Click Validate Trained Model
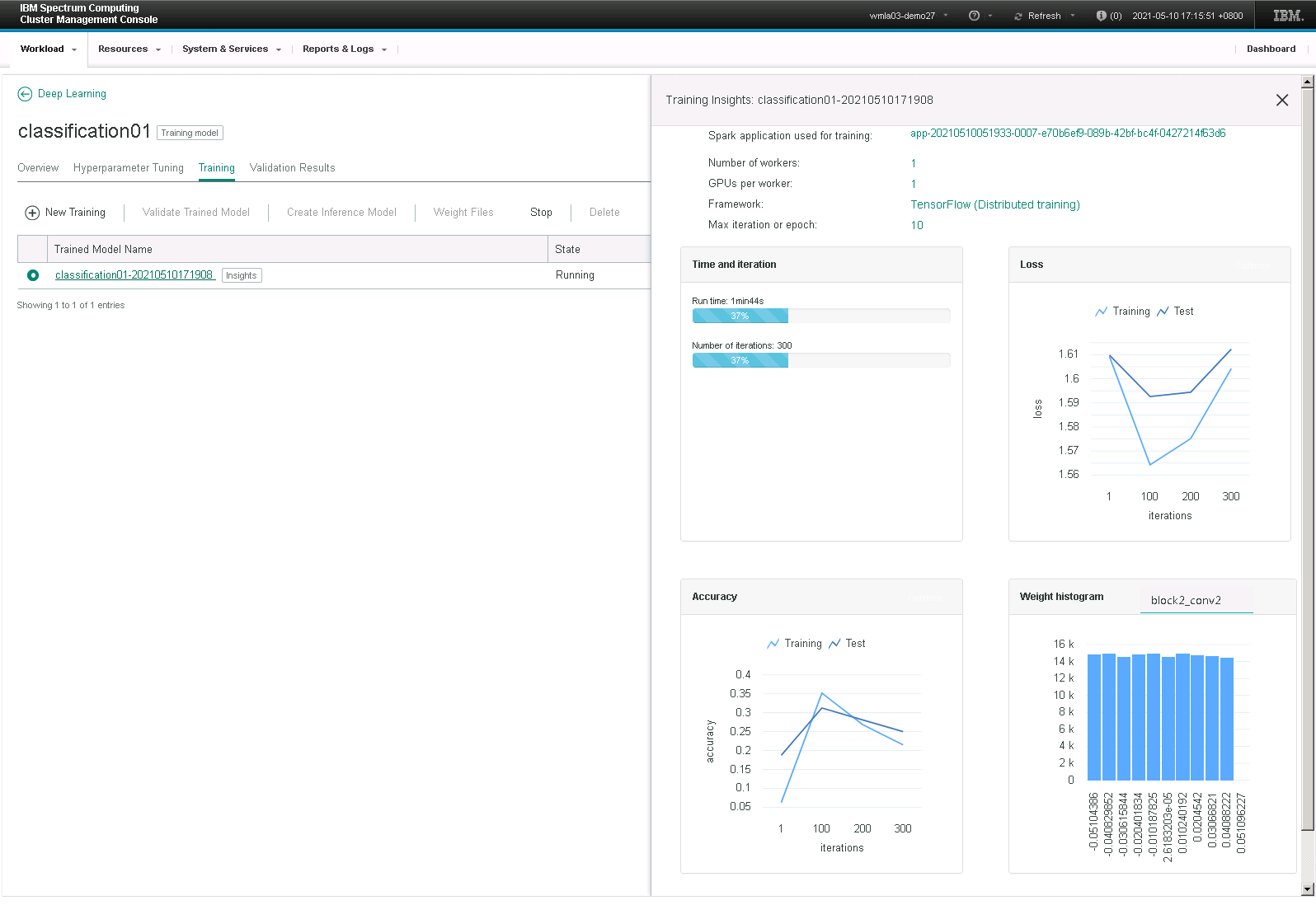 pyautogui.click(x=196, y=213)
